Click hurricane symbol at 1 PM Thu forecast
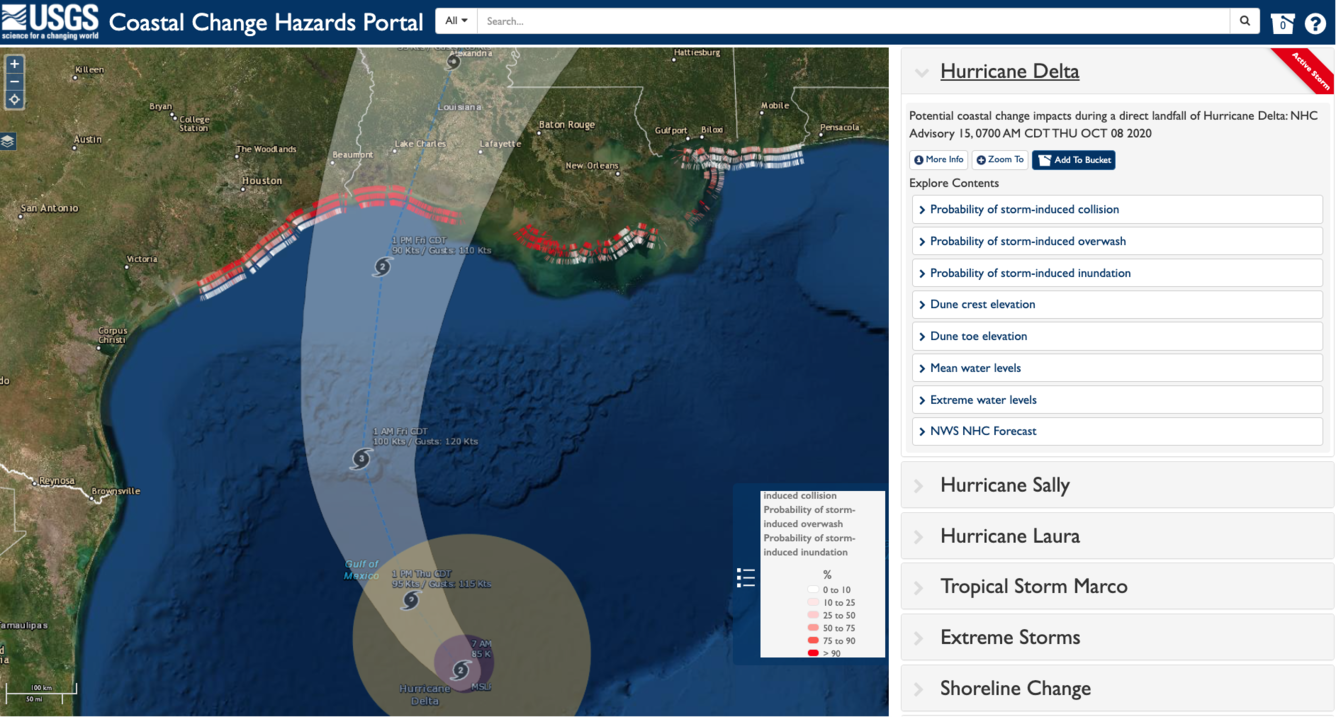The height and width of the screenshot is (717, 1336). 410,600
